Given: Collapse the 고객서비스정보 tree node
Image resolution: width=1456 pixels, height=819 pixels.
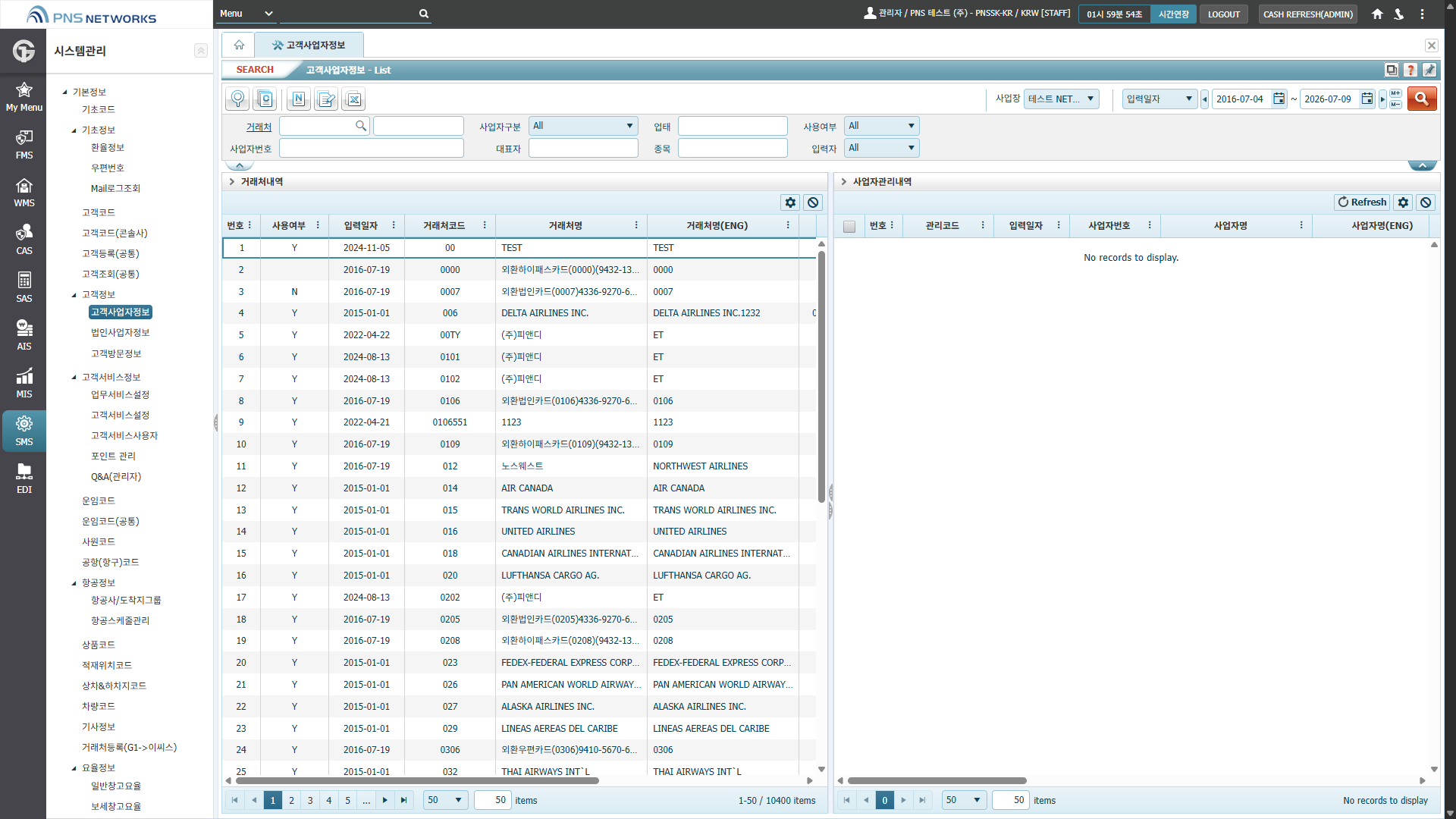Looking at the screenshot, I should [x=74, y=377].
